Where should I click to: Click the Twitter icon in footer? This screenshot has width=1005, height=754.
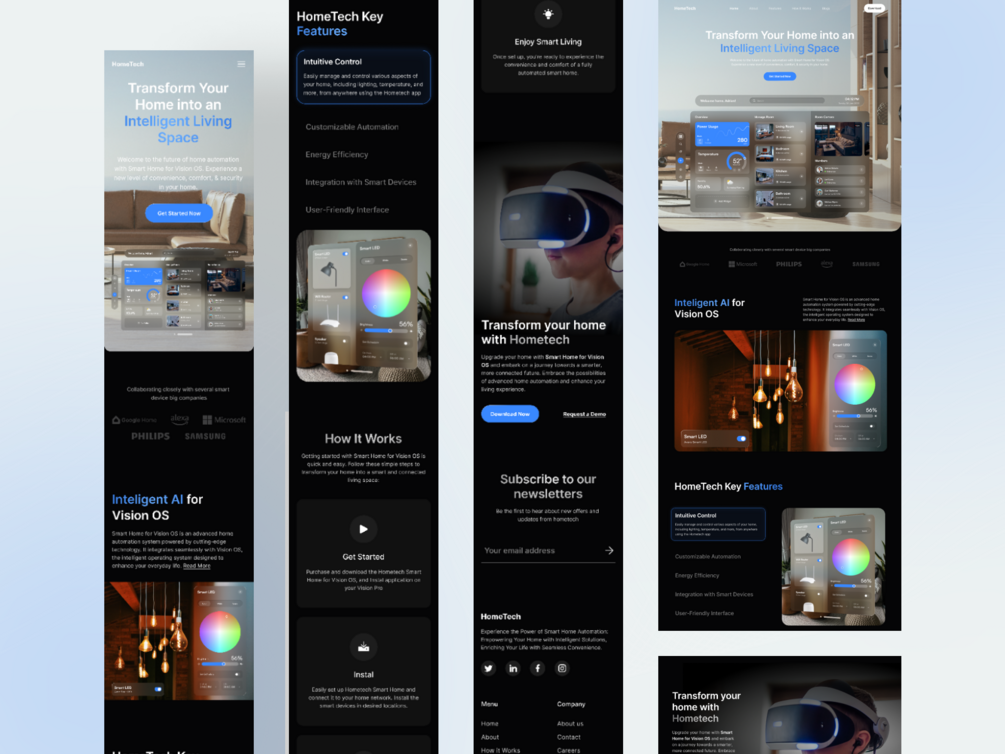click(x=488, y=668)
